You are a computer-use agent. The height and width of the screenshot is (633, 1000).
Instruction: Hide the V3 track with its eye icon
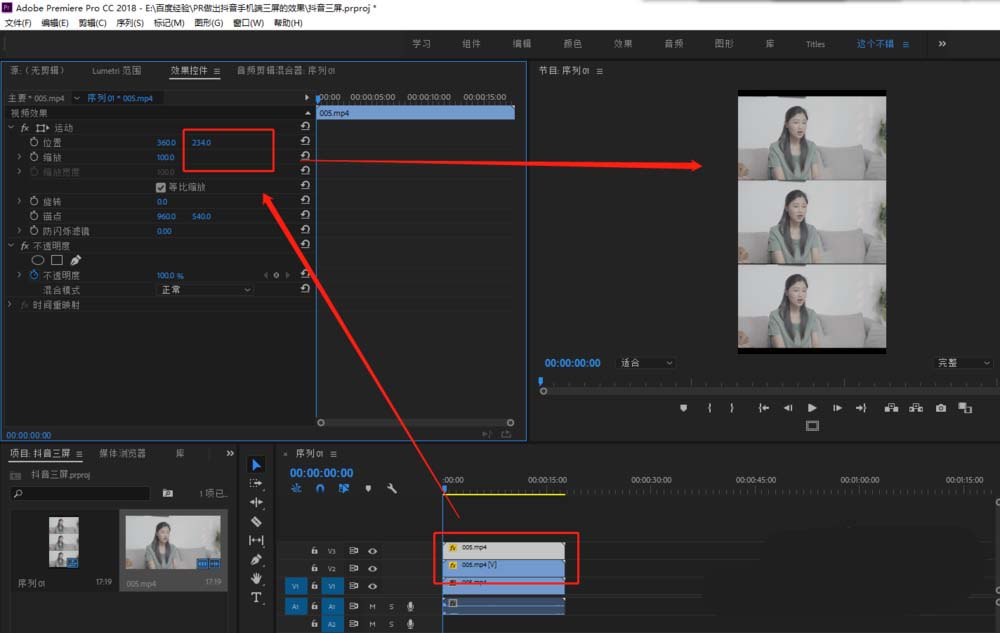pos(373,552)
